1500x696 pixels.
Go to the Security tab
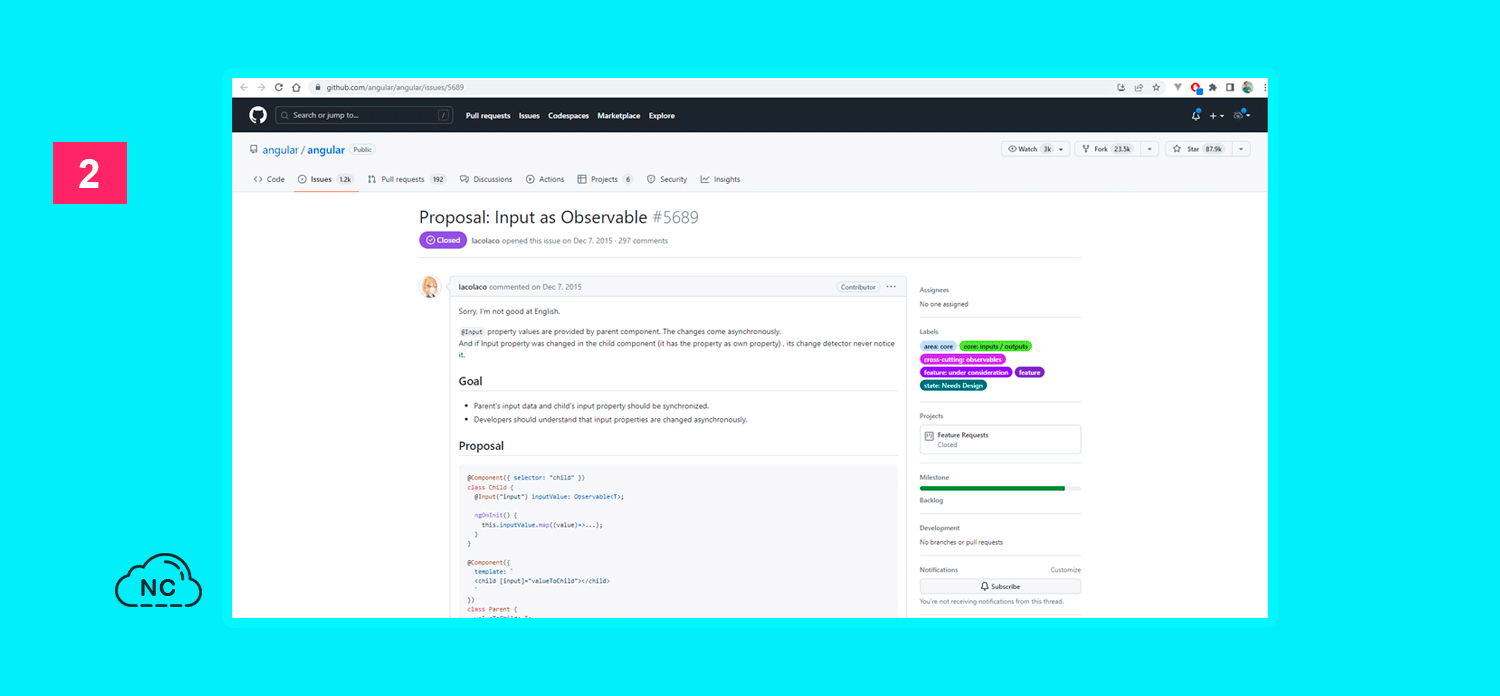click(x=667, y=179)
